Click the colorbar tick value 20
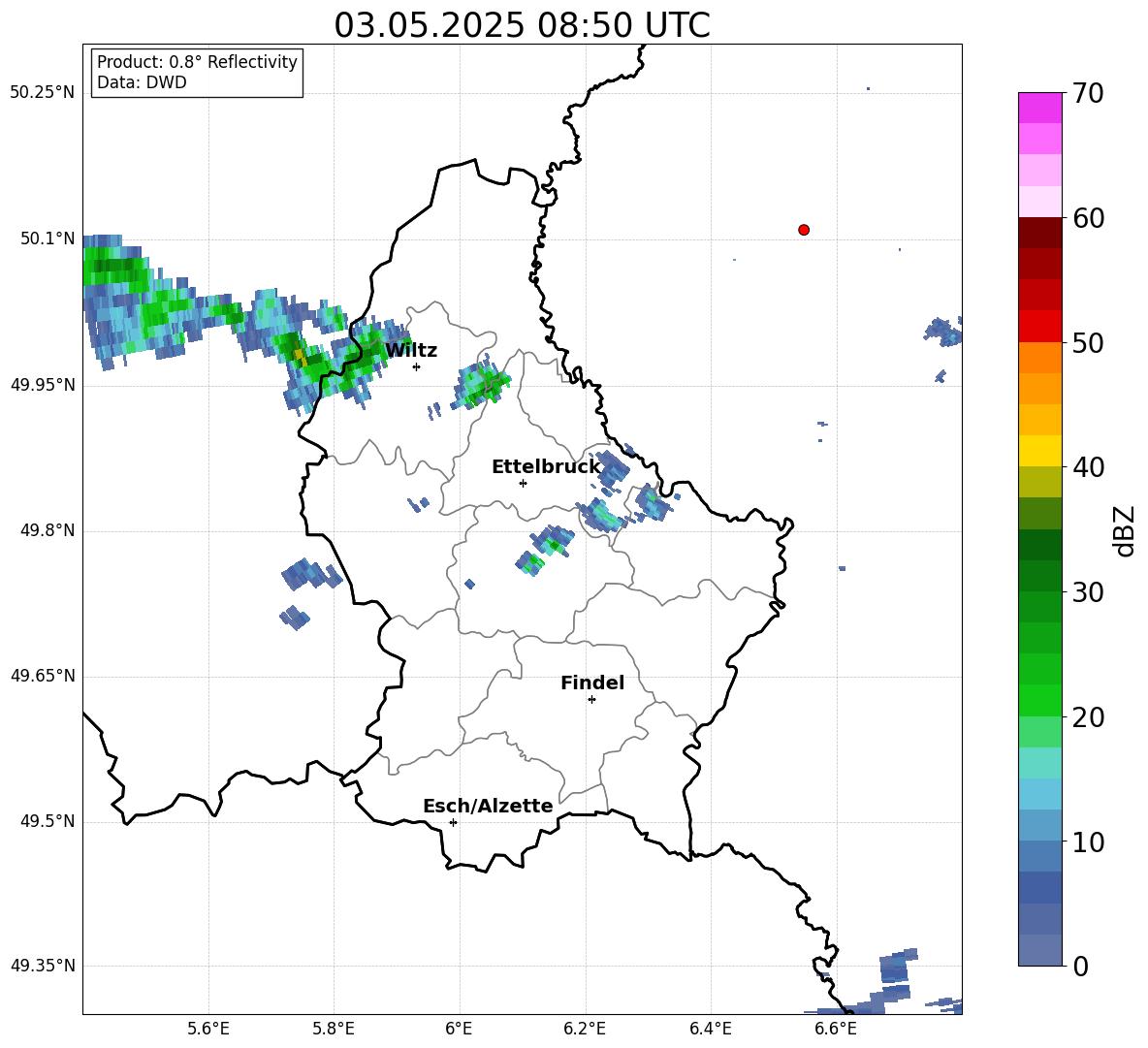1148x1048 pixels. [1088, 717]
